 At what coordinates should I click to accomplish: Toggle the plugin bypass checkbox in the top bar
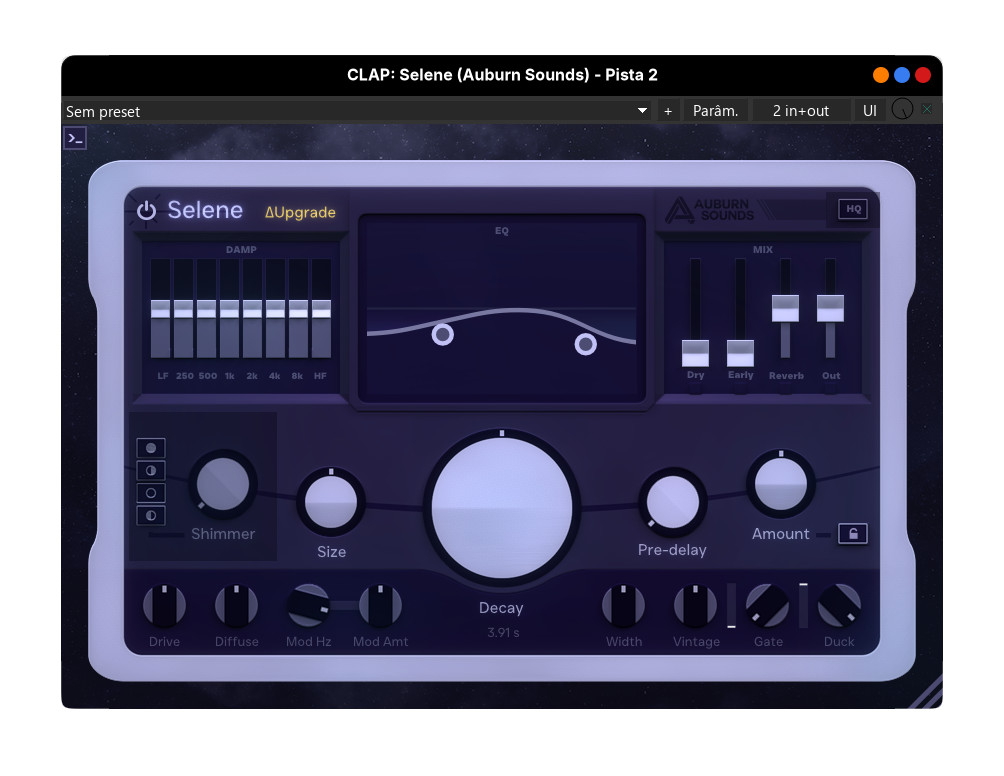click(x=927, y=110)
